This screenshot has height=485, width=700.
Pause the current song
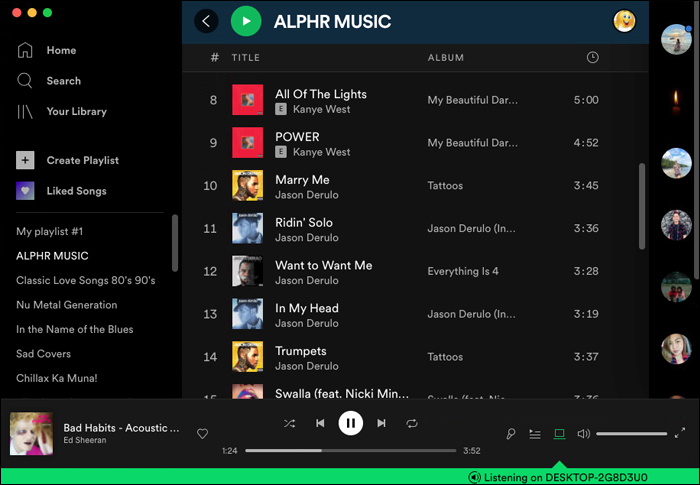click(350, 423)
